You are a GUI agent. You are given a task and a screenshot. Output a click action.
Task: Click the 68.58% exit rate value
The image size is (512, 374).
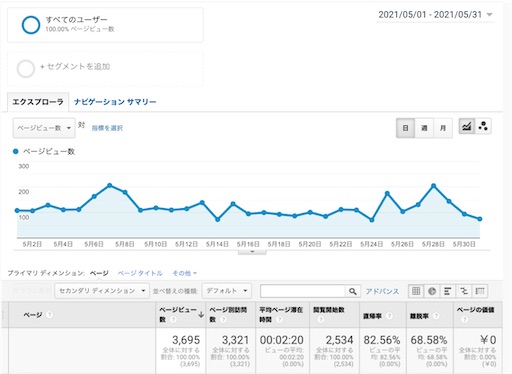click(x=429, y=340)
